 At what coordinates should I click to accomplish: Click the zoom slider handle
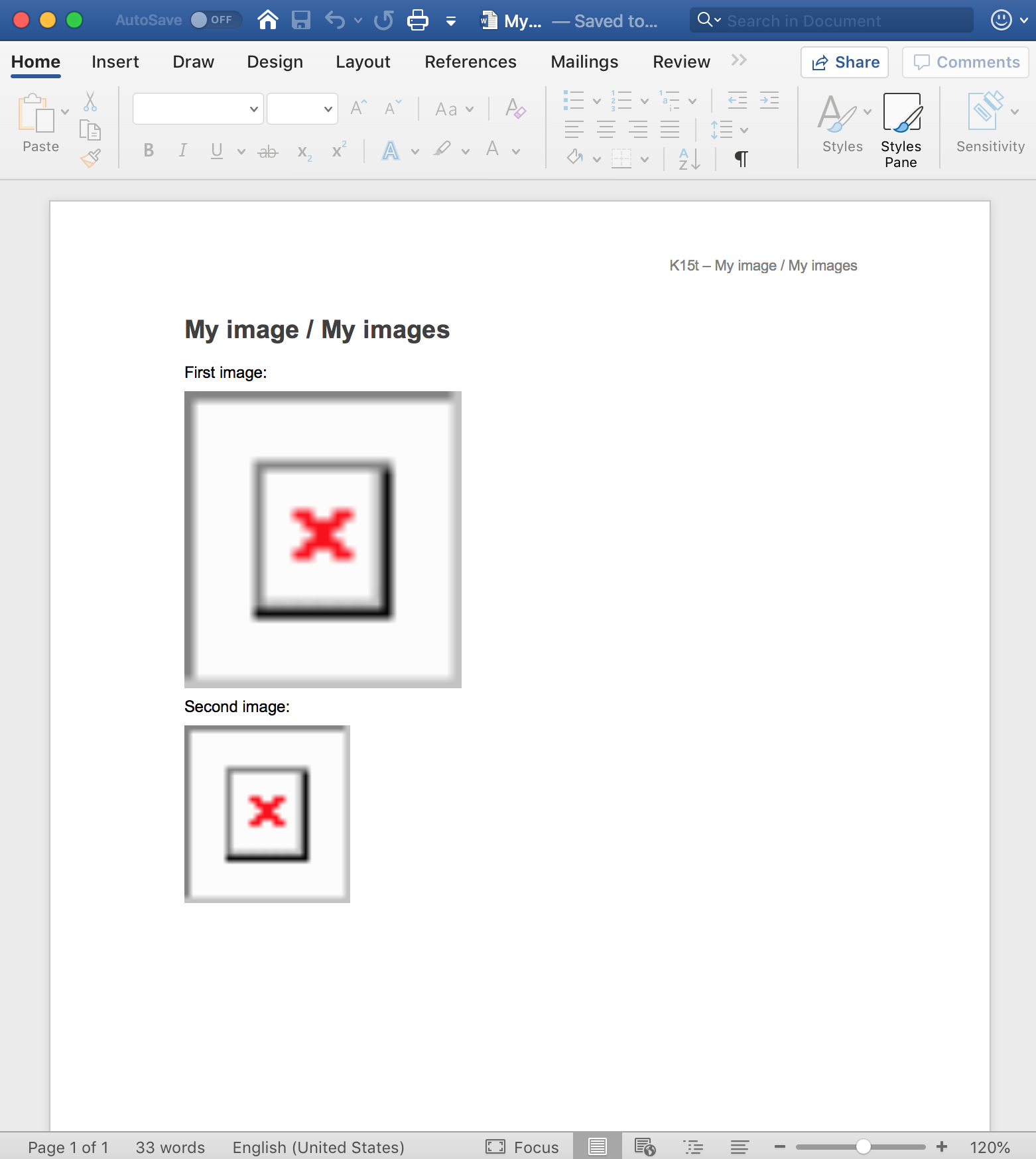pyautogui.click(x=863, y=1146)
